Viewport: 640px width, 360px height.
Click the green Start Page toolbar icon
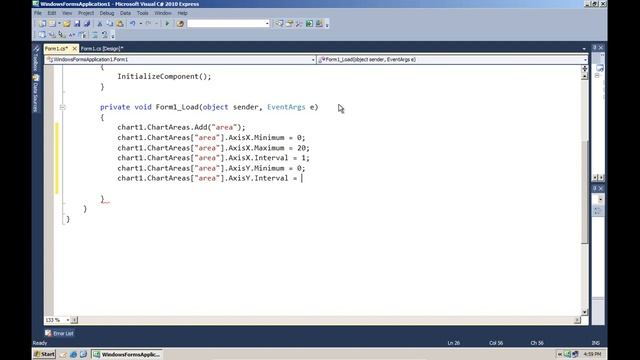point(309,24)
